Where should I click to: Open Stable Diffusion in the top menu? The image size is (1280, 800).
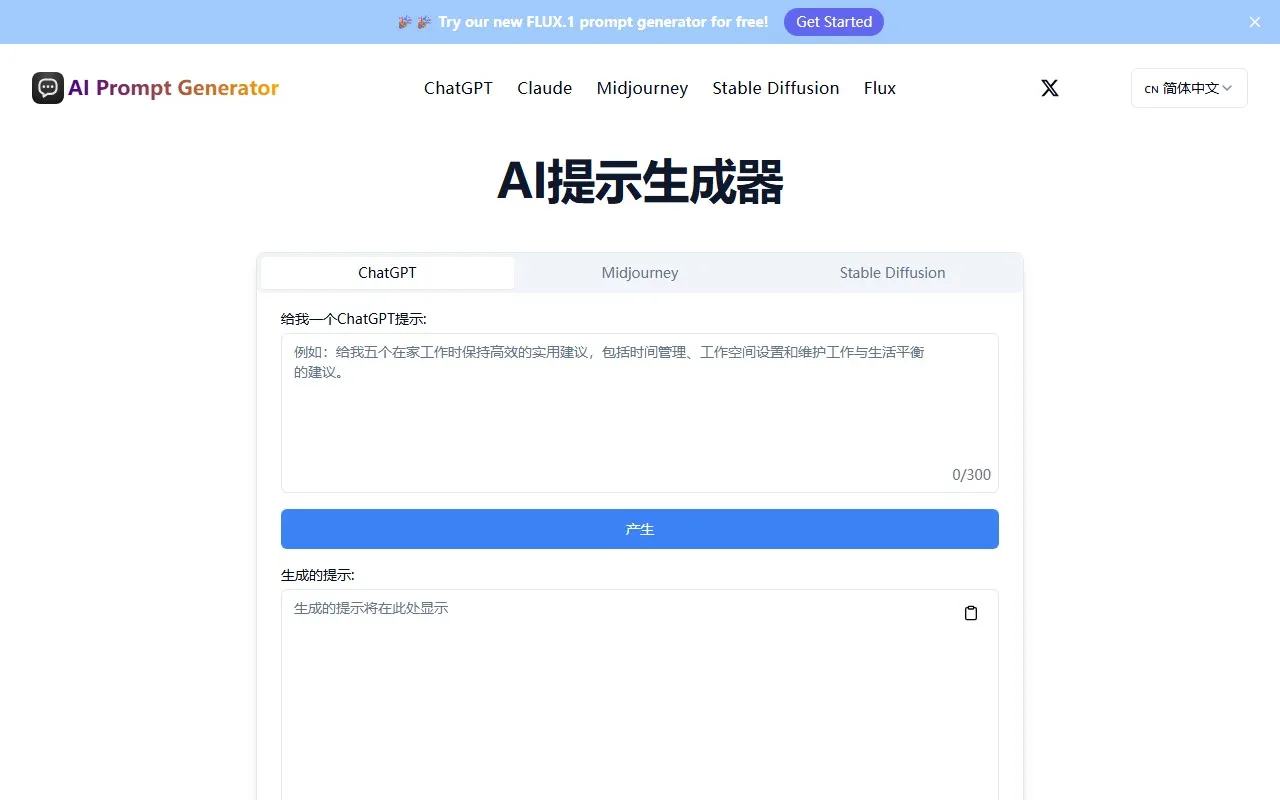(775, 88)
